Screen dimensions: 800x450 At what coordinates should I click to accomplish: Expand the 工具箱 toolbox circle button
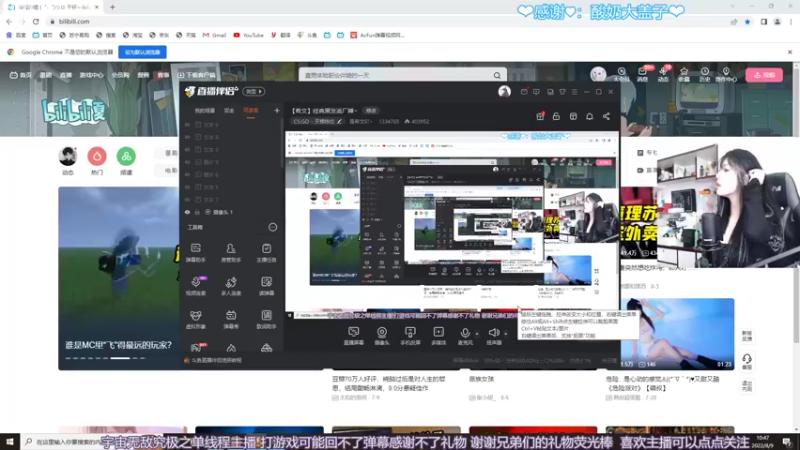(x=273, y=227)
